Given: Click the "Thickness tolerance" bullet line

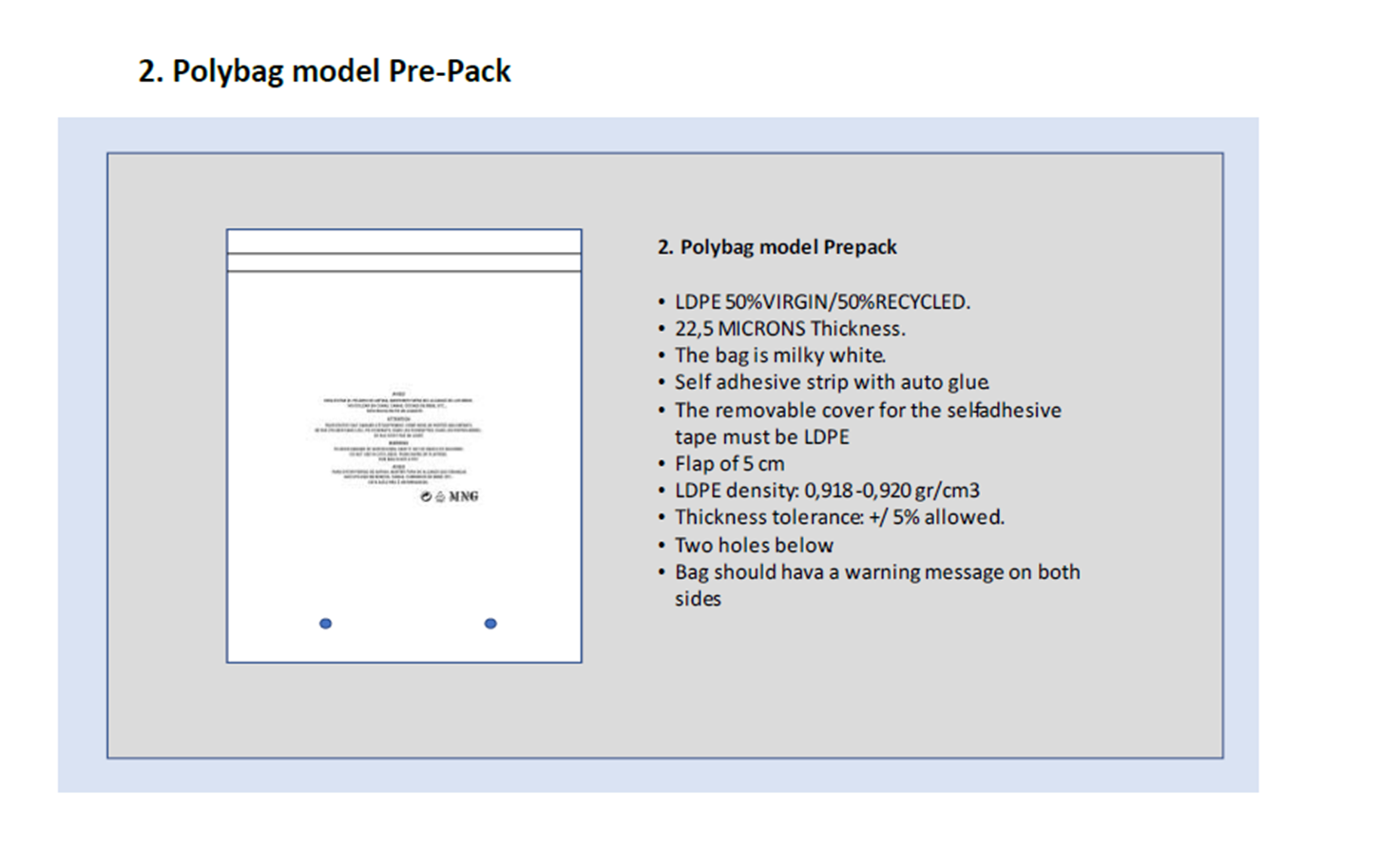Looking at the screenshot, I should [838, 517].
